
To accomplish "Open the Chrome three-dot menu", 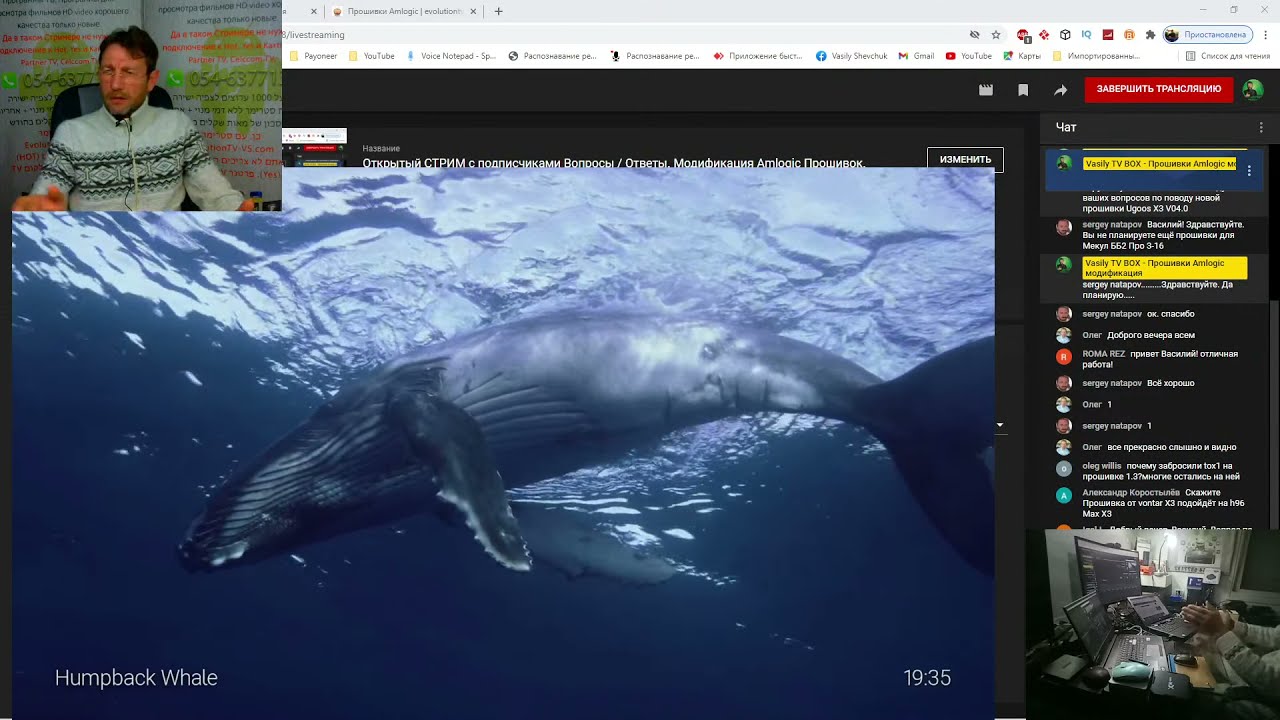I will 1266,35.
